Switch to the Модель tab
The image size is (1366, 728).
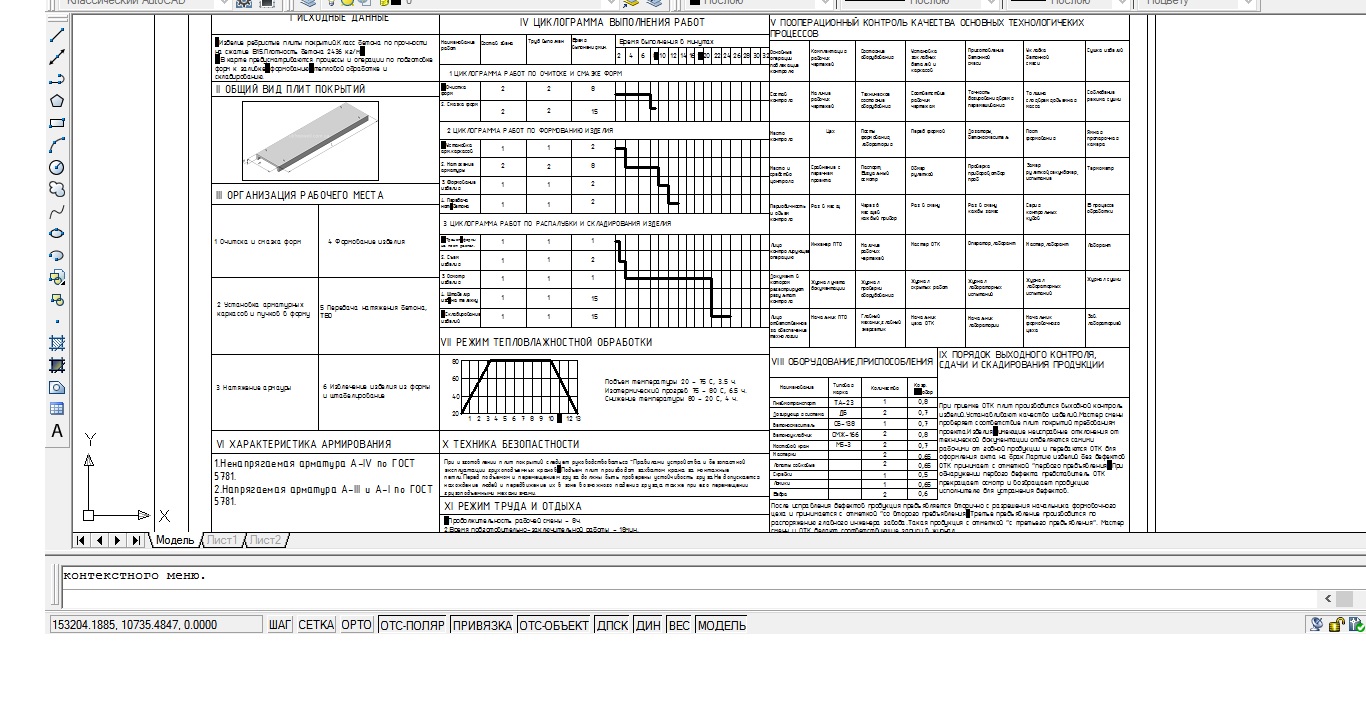(x=175, y=540)
